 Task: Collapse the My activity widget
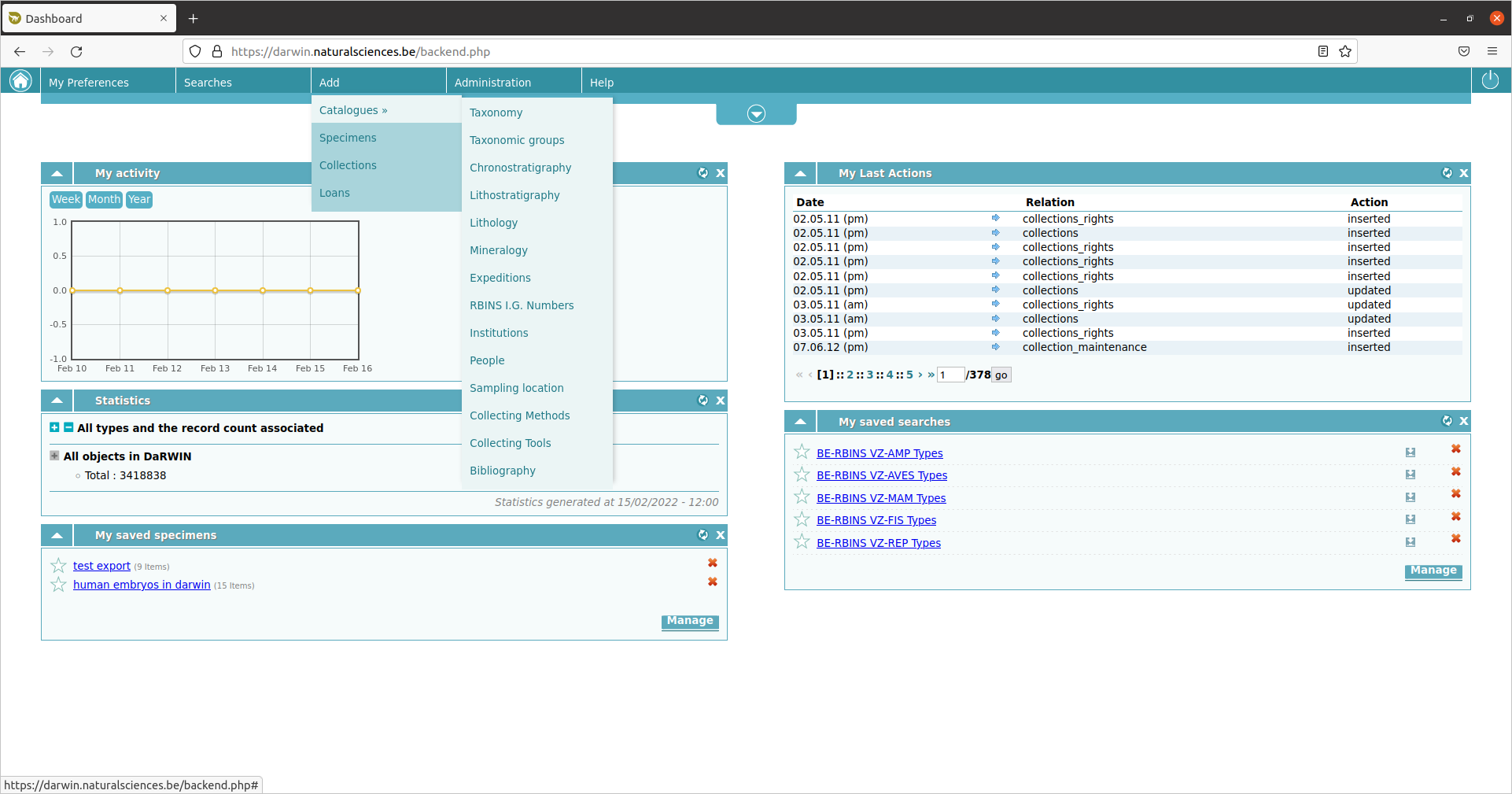pos(57,174)
